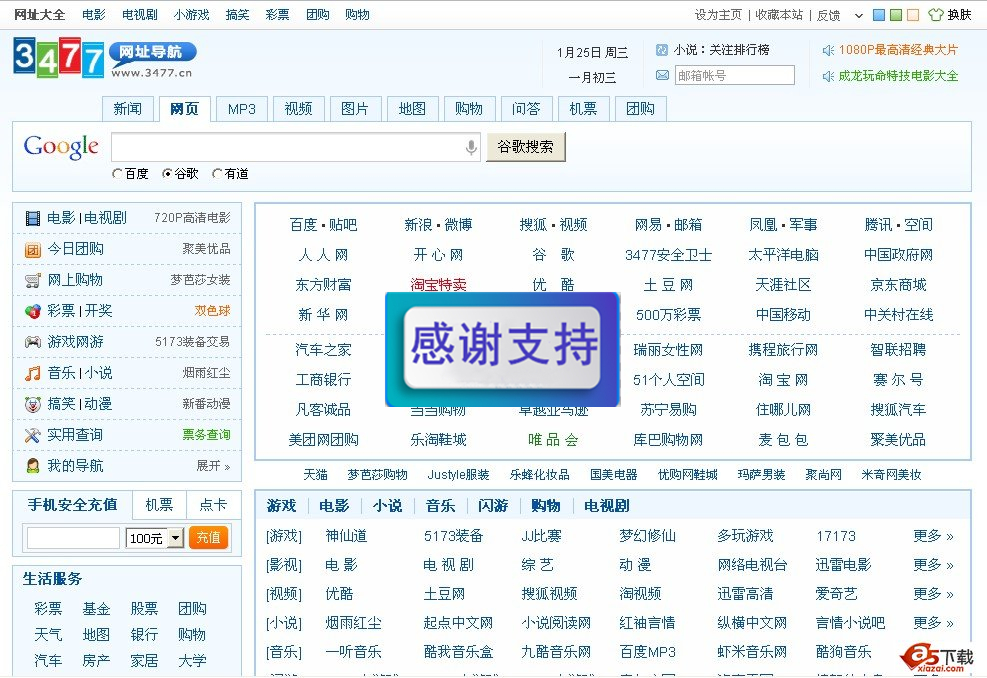This screenshot has width=987, height=678.
Task: Expand 更多 in the 小说 row
Action: [x=933, y=623]
